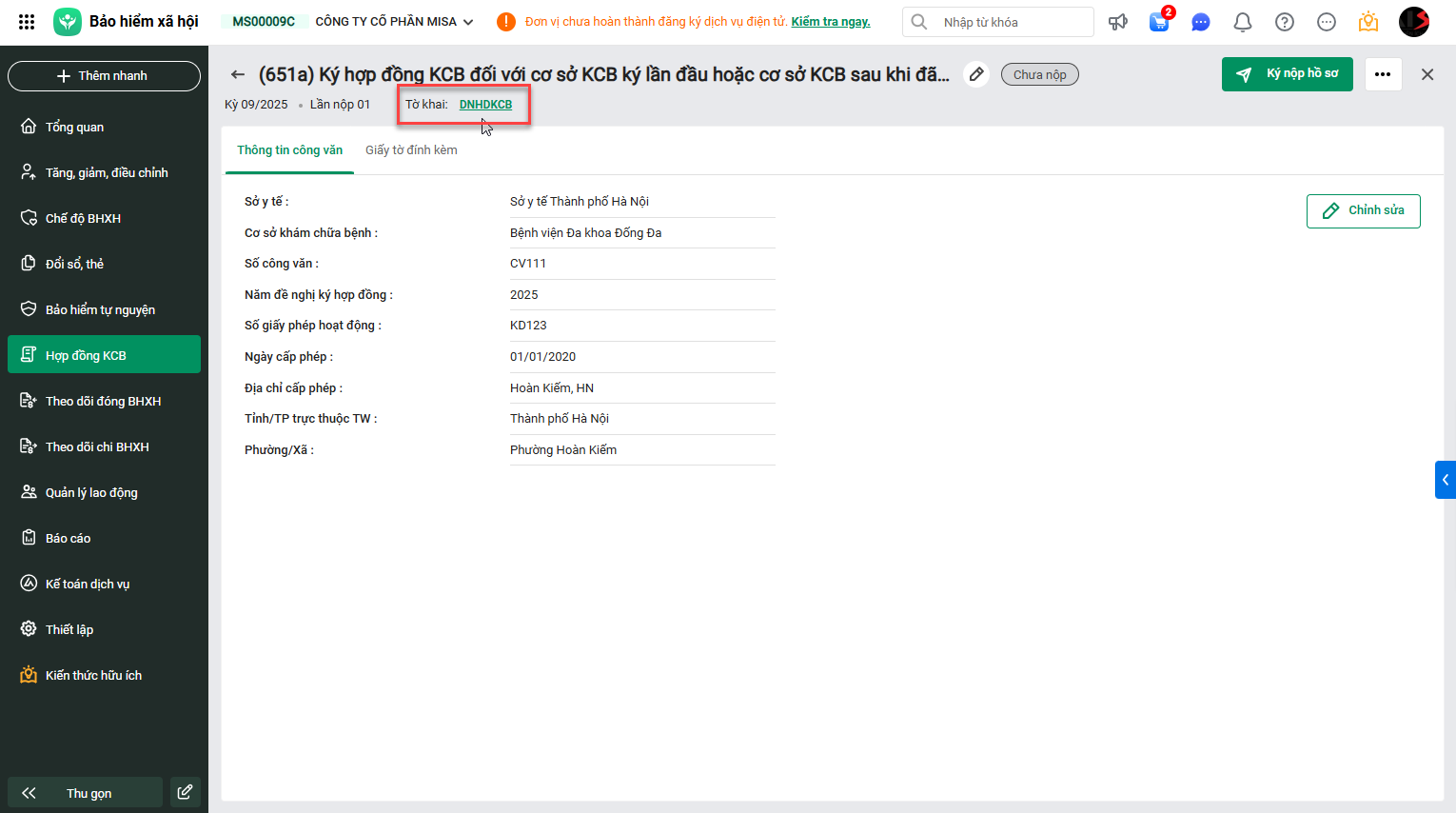
Task: Switch to Giấy tờ đính kèm tab
Action: pos(411,150)
